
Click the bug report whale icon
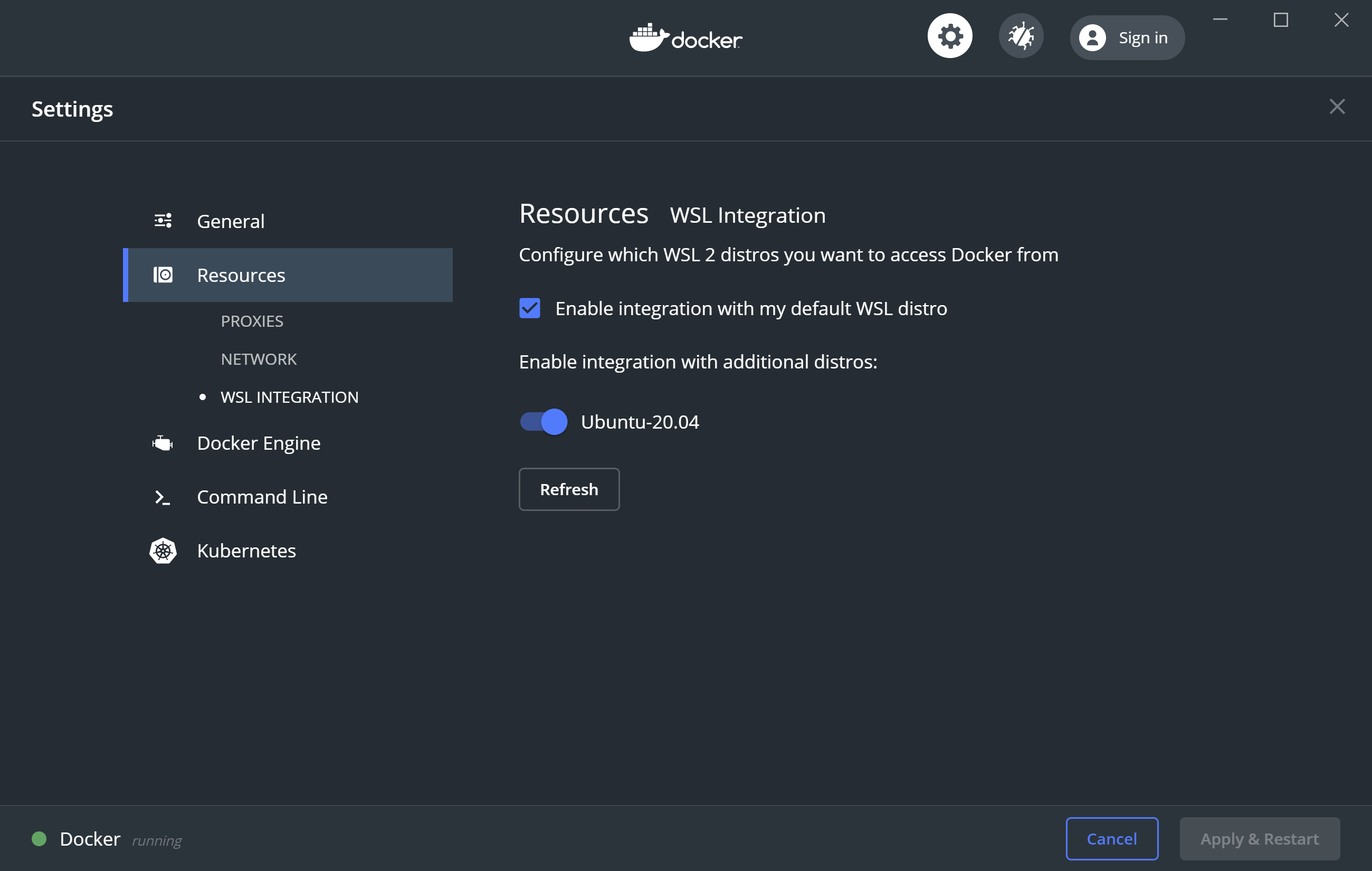pyautogui.click(x=1021, y=35)
